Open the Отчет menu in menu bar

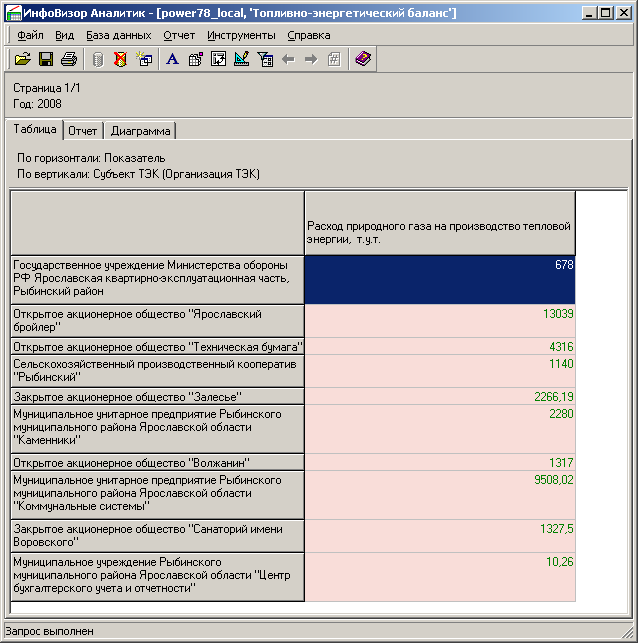point(179,36)
